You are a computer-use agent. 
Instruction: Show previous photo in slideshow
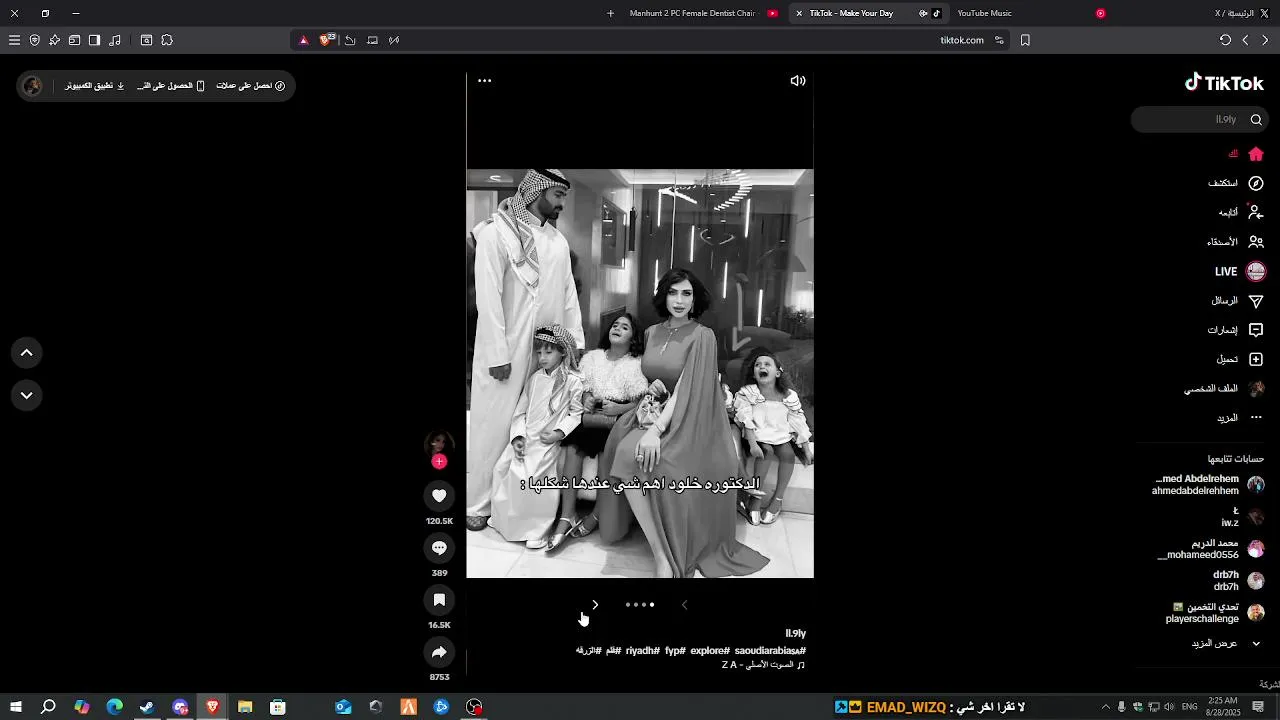click(684, 604)
